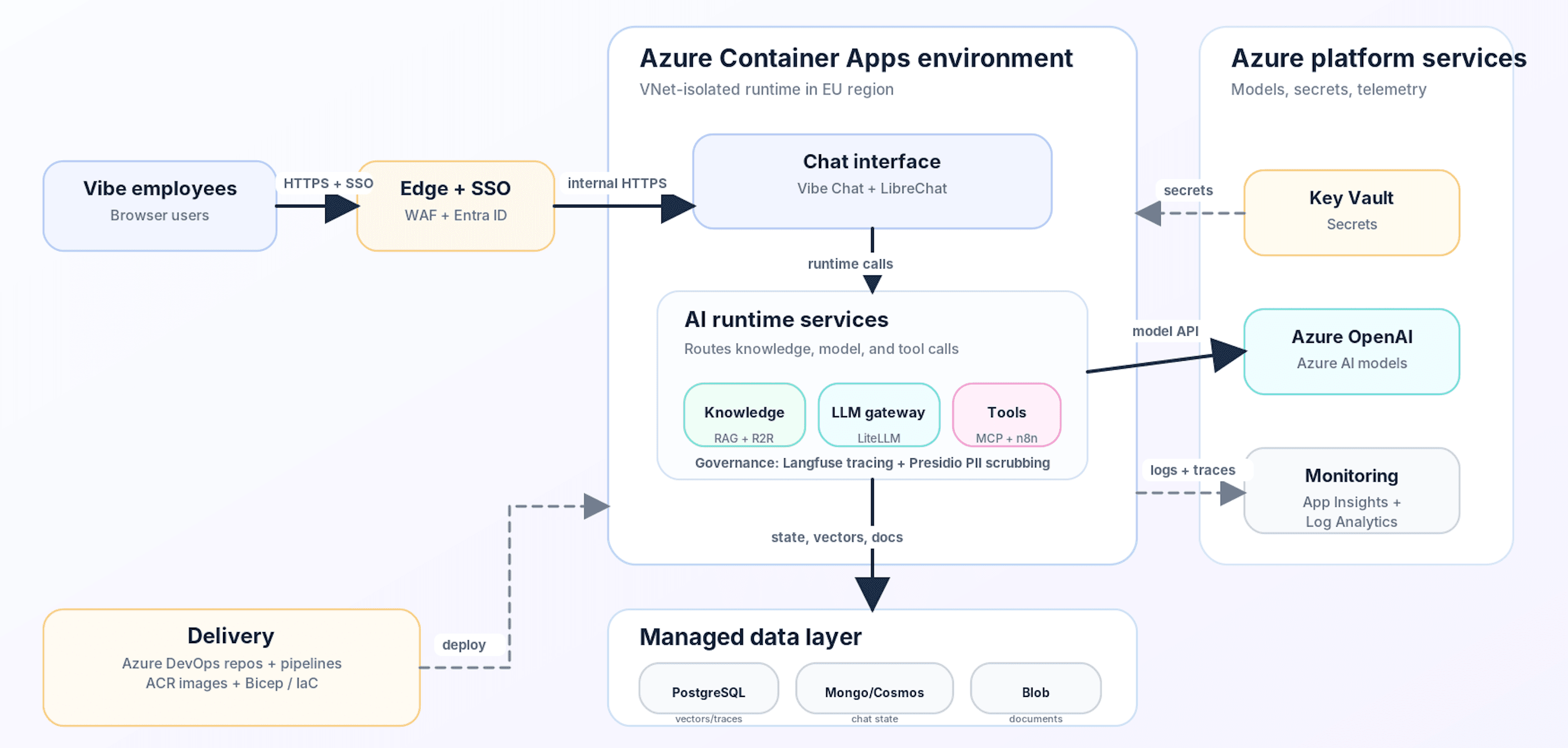Click the Mongo/Cosmos data store

[x=874, y=689]
